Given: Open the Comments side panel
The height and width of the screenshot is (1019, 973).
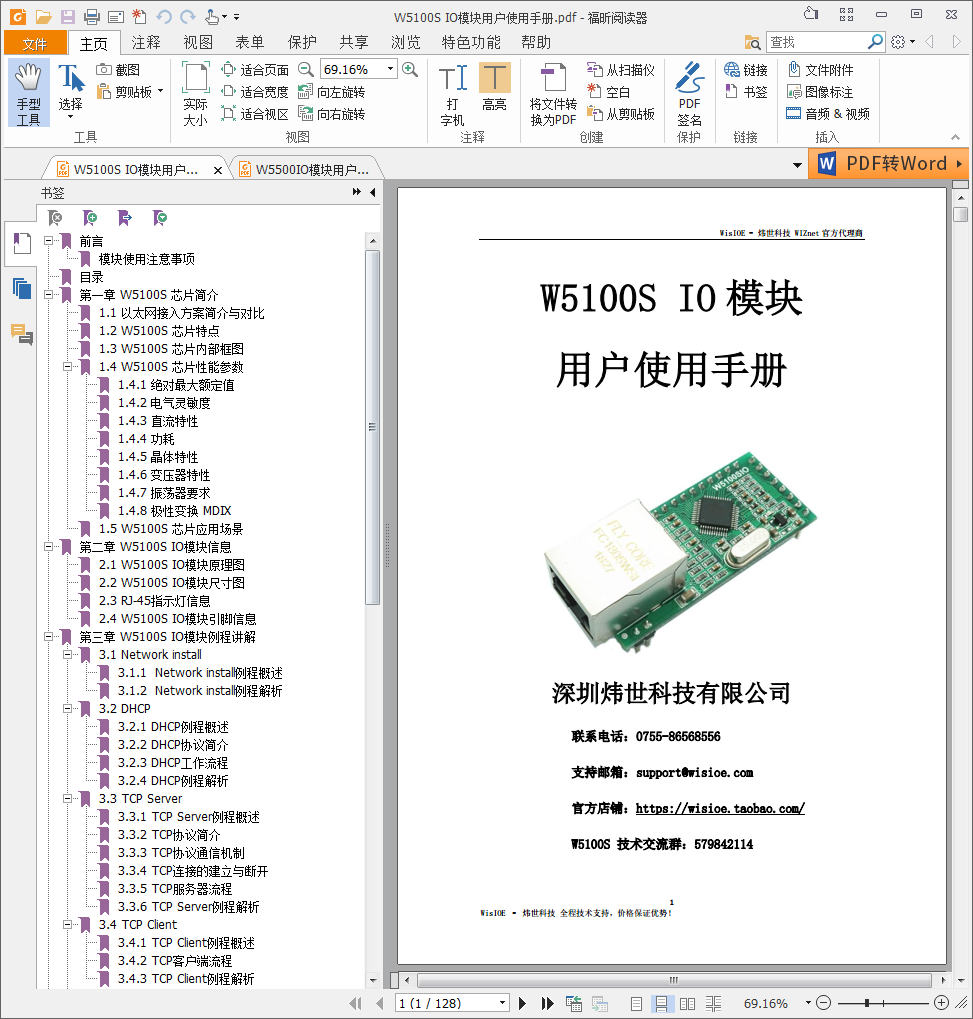Looking at the screenshot, I should 21,334.
